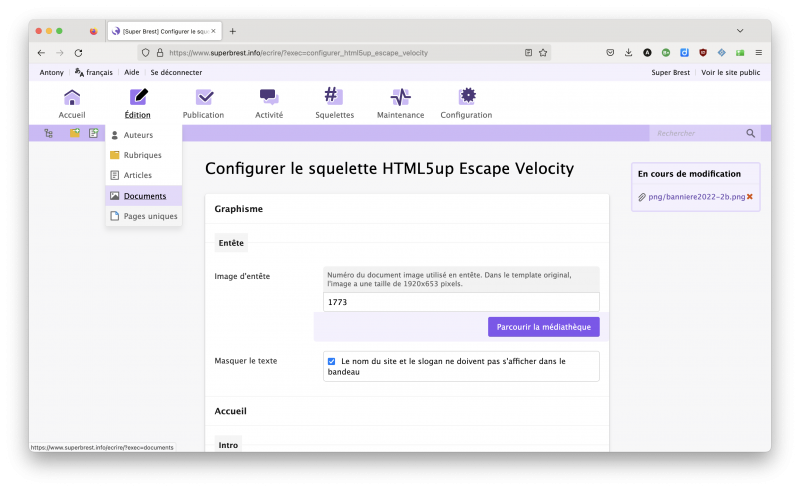Click the Accueil section heading in form

230,411
